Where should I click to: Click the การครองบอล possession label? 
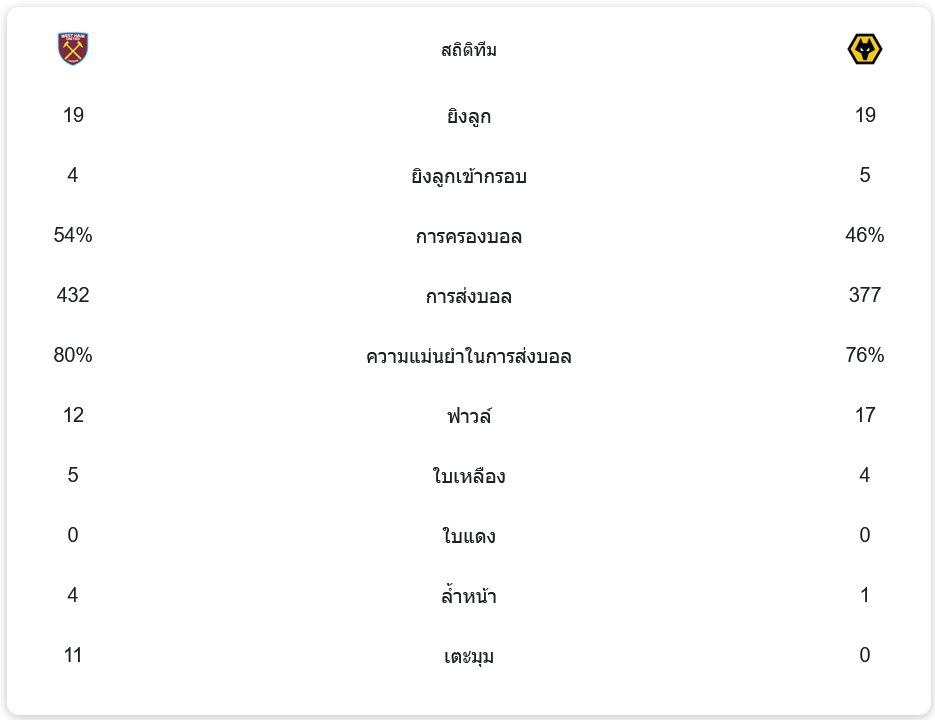point(468,237)
